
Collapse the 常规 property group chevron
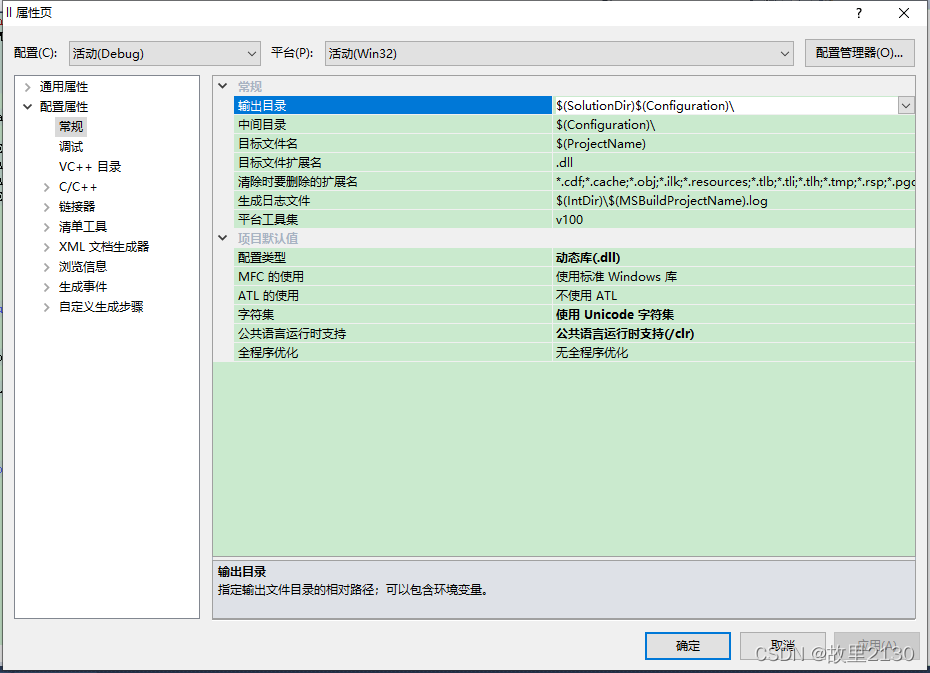223,86
